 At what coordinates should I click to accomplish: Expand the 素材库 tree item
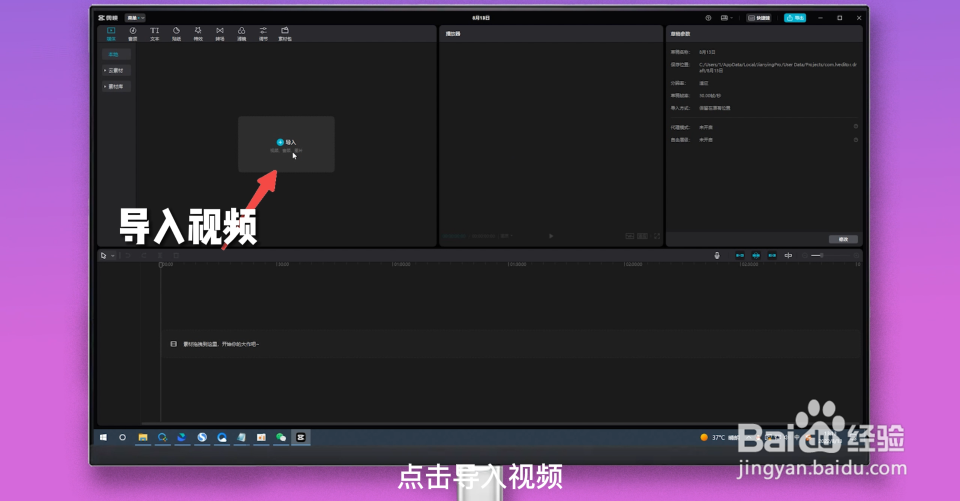pos(116,86)
